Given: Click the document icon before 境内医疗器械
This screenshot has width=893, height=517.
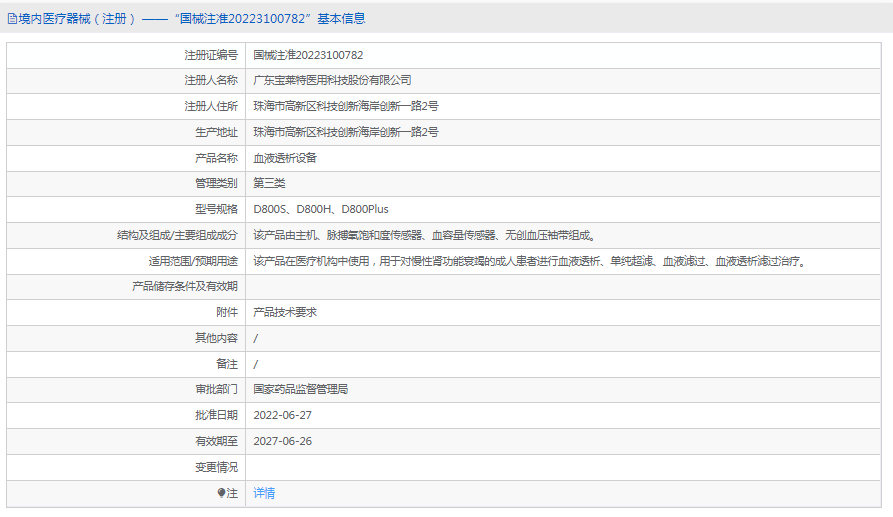Looking at the screenshot, I should click(12, 19).
